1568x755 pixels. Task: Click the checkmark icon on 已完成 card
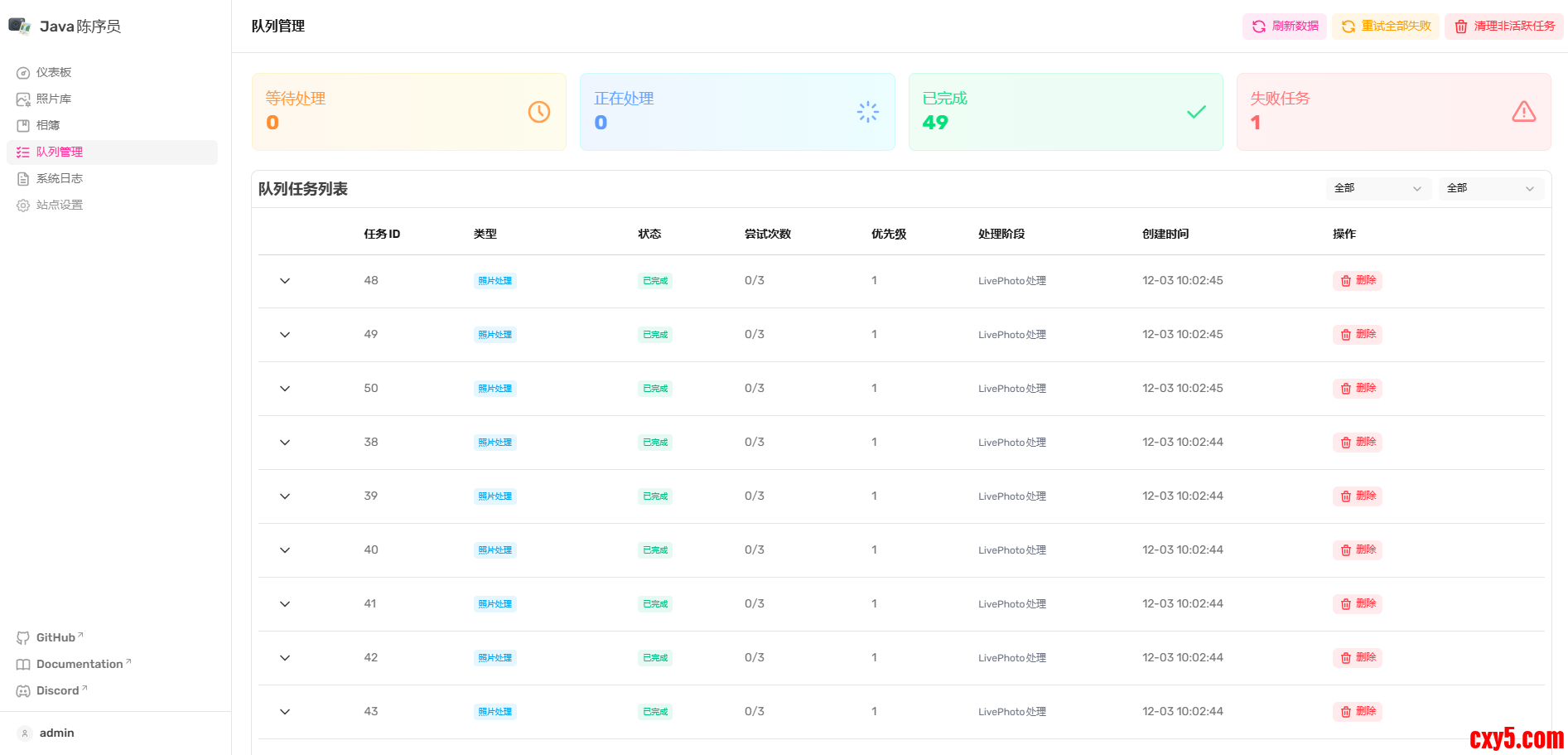(1196, 112)
